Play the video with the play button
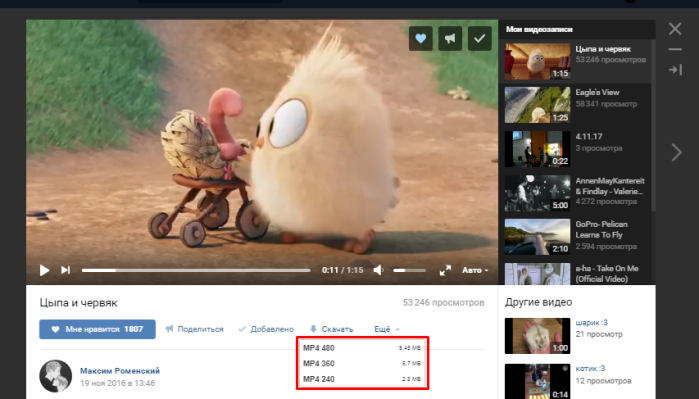Image resolution: width=699 pixels, height=399 pixels. [44, 270]
